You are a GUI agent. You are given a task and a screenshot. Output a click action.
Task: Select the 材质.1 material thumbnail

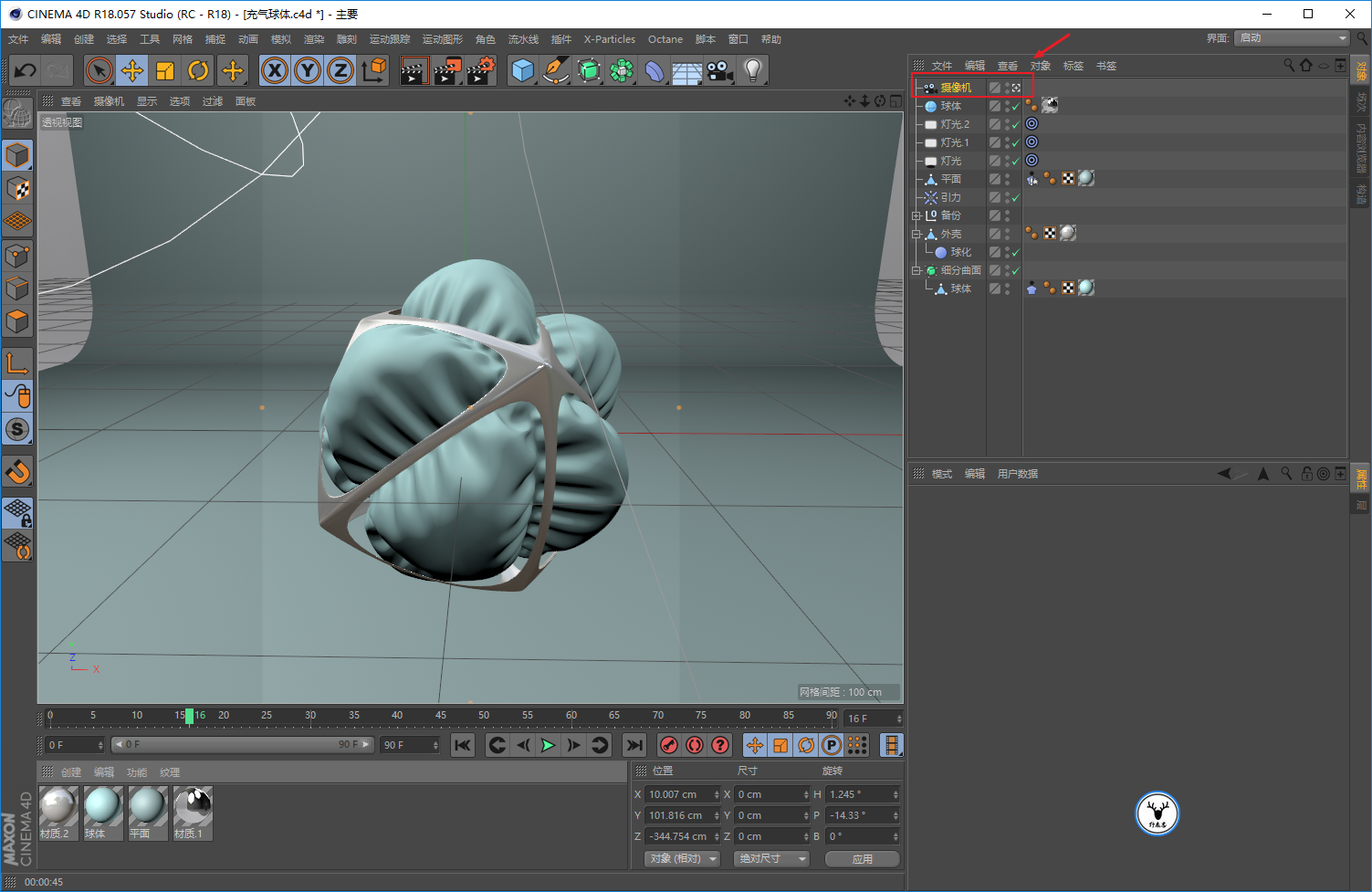[x=193, y=813]
